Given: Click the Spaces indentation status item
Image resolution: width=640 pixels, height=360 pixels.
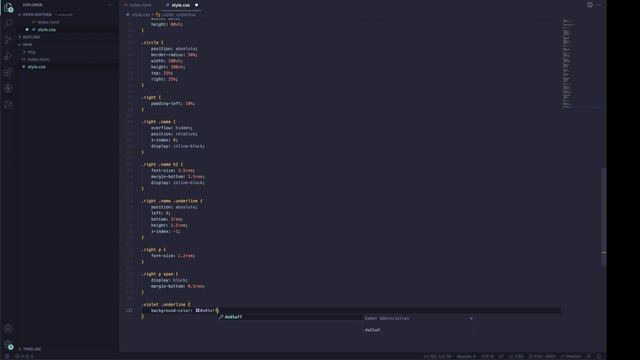Looking at the screenshot, I should (466, 356).
